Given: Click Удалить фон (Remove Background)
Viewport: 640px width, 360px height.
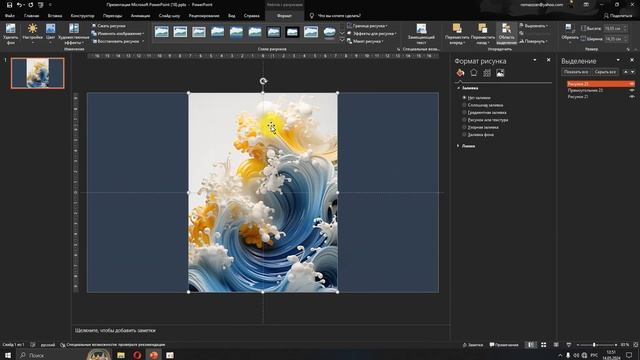Looking at the screenshot, I should (11, 34).
